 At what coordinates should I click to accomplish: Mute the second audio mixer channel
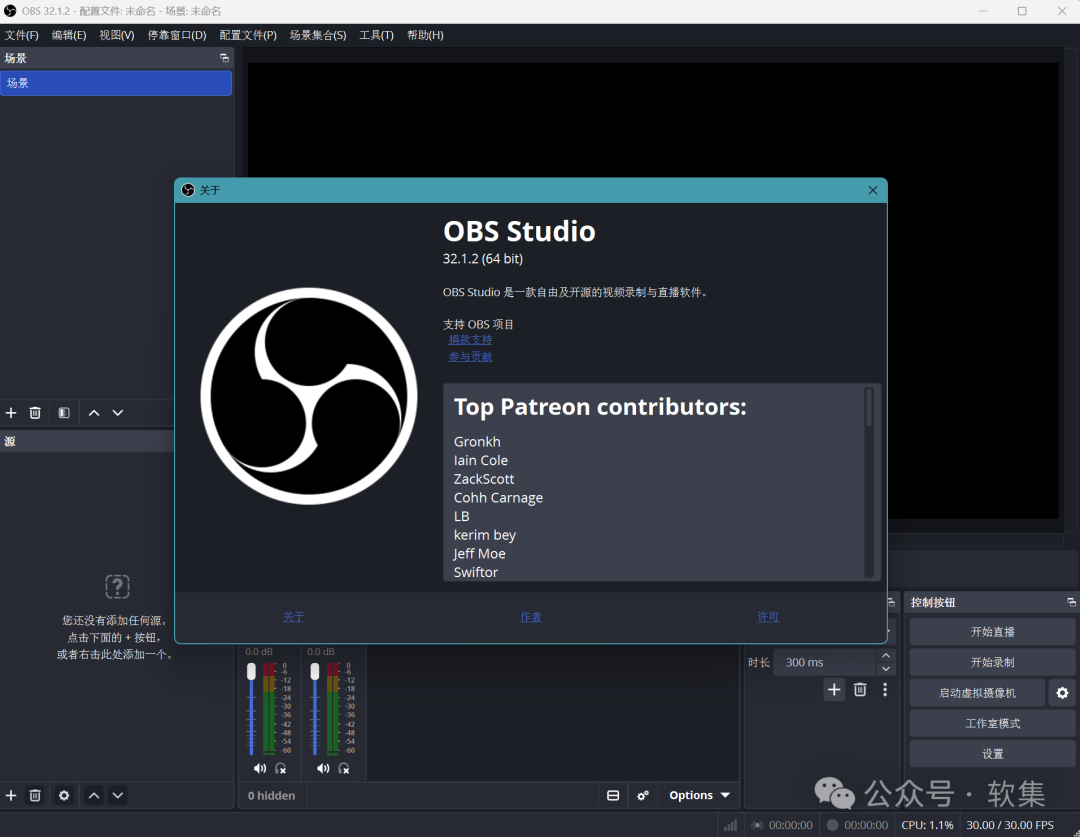pyautogui.click(x=323, y=768)
